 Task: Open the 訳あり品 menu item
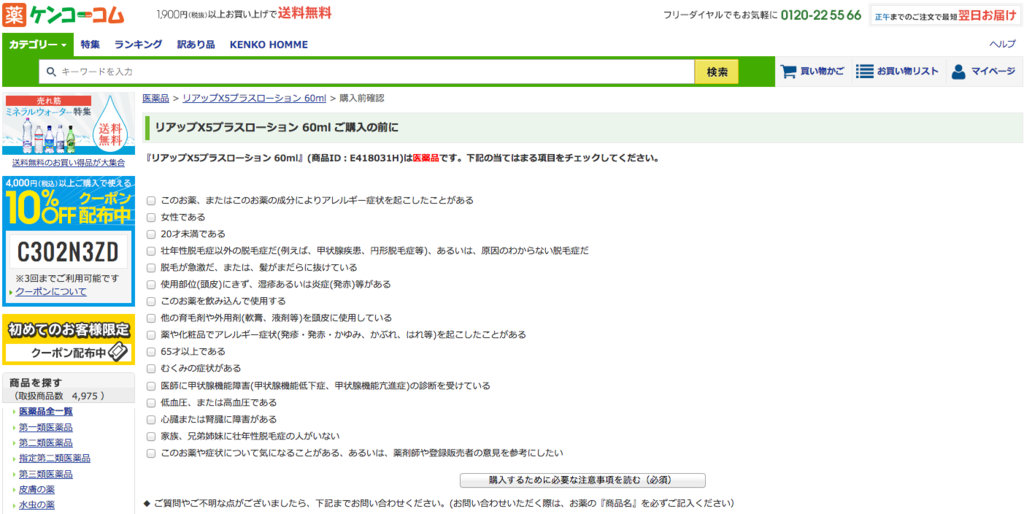(196, 44)
